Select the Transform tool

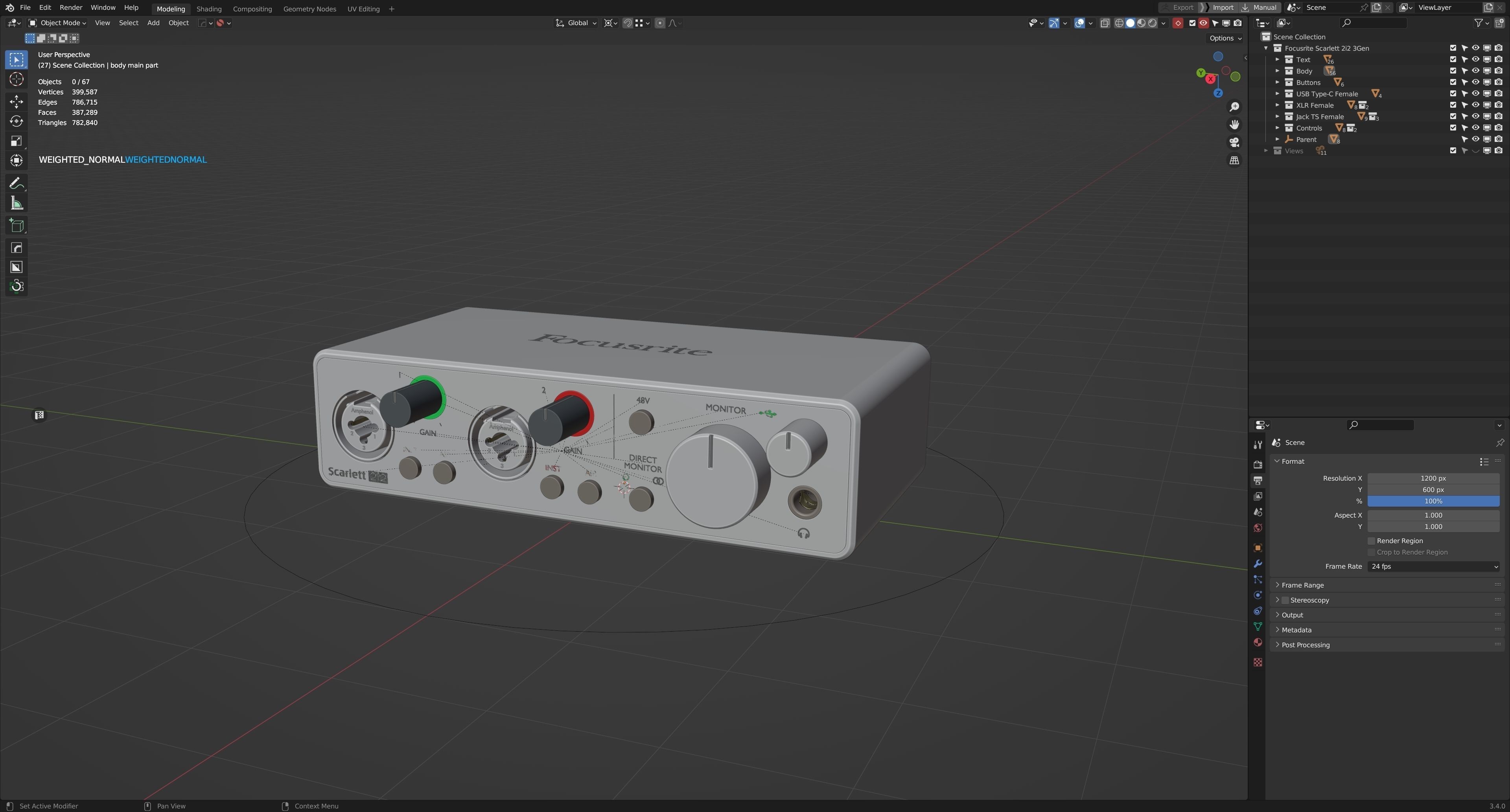(17, 160)
